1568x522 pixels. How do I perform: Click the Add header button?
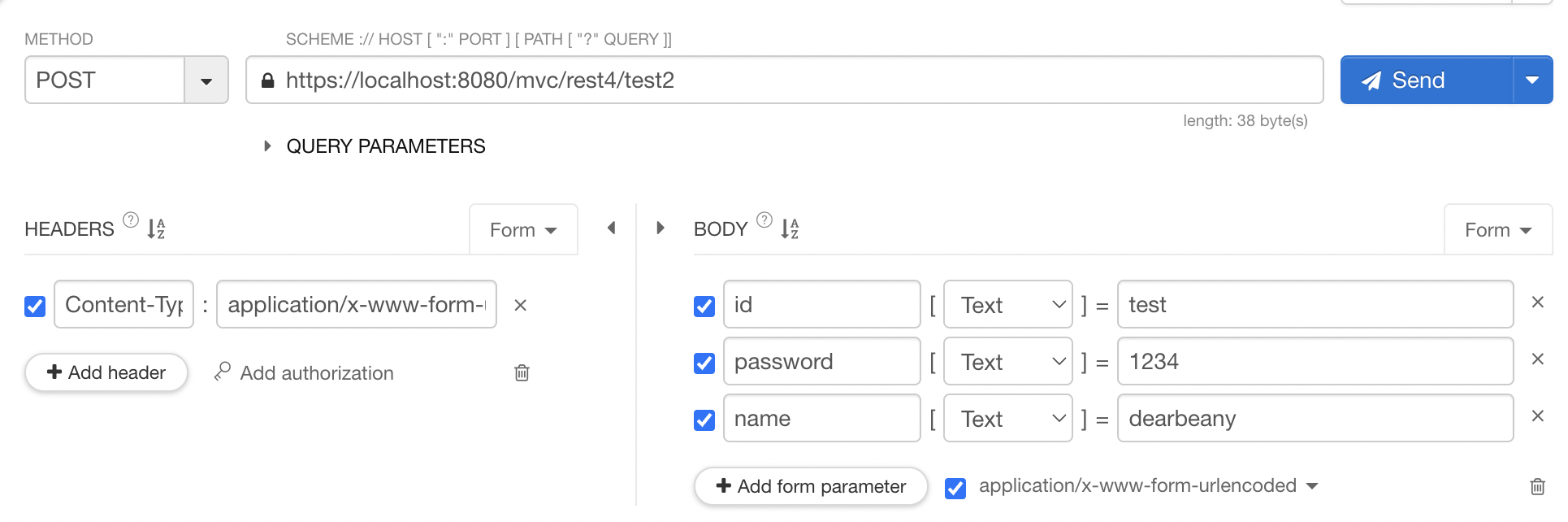106,372
